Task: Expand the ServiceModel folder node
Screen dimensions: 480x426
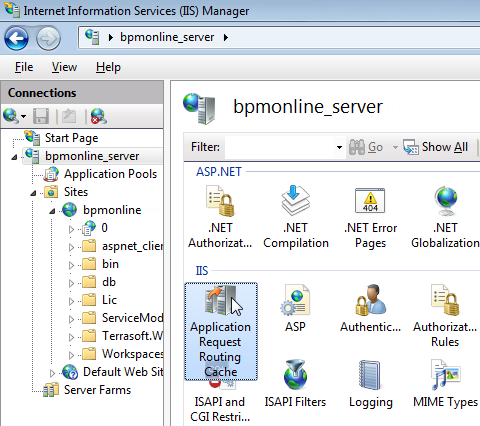Action: pyautogui.click(x=71, y=319)
